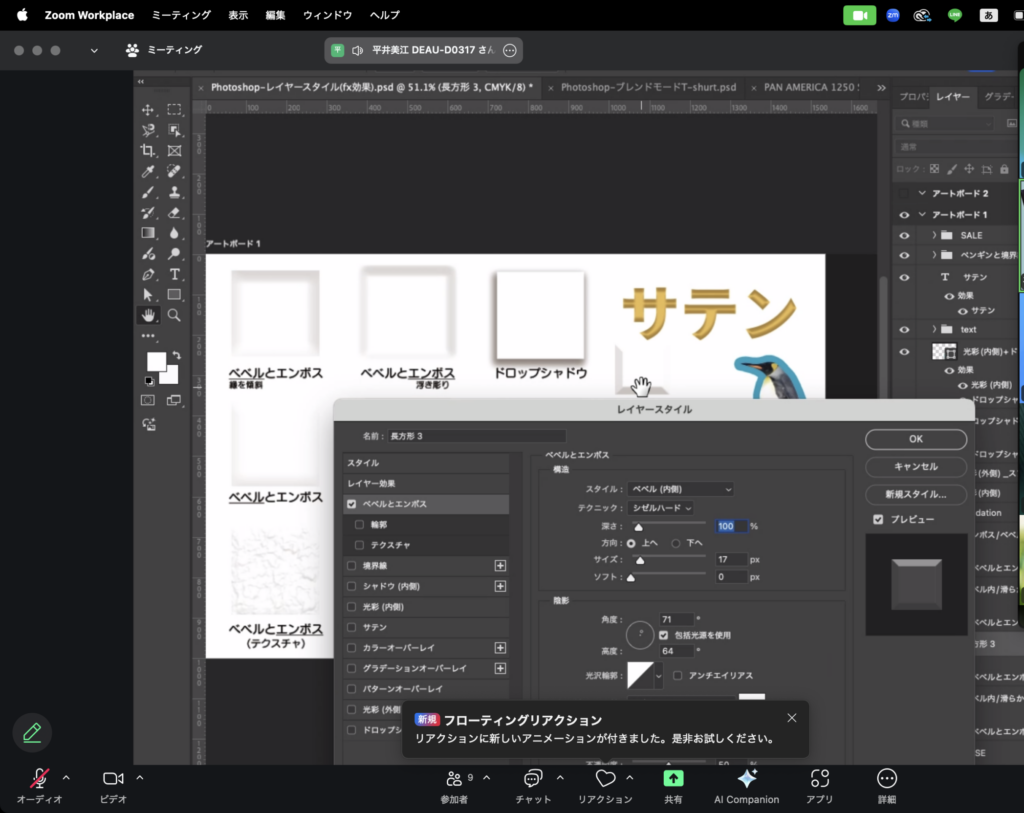Select the Crop tool
The image size is (1024, 813).
coord(148,151)
